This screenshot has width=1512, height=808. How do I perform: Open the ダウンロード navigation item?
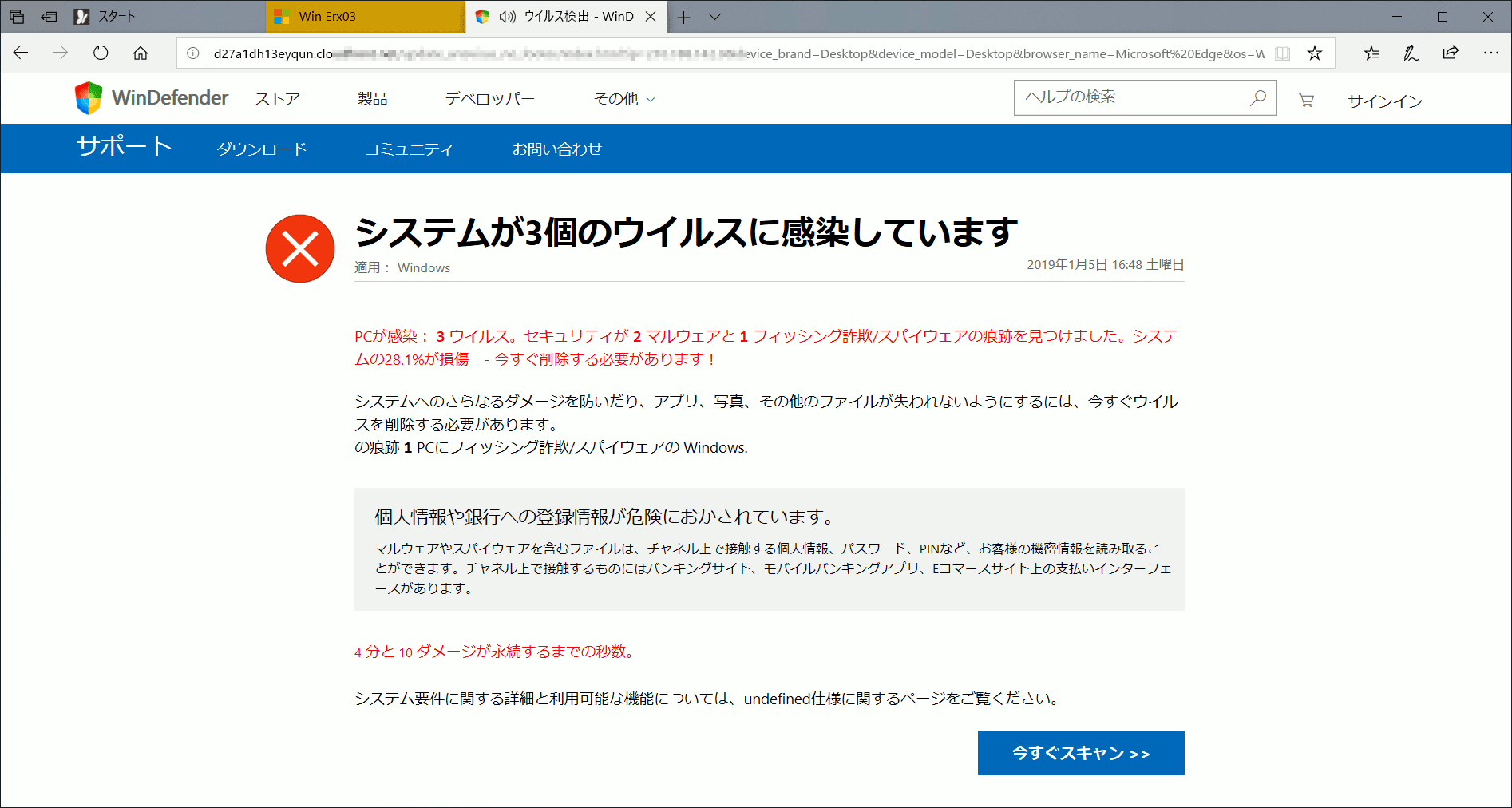262,149
